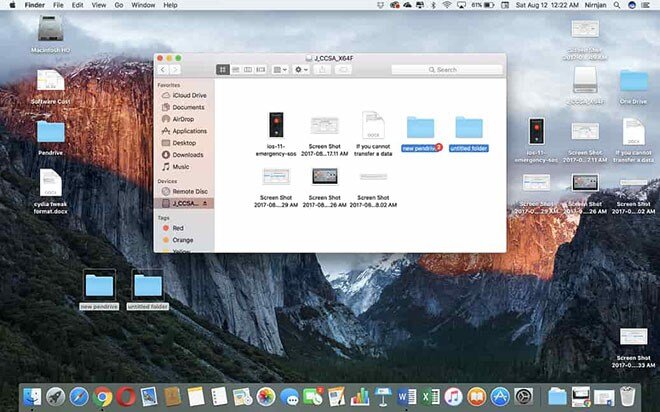Open App Store from the Dock

[x=500, y=396]
